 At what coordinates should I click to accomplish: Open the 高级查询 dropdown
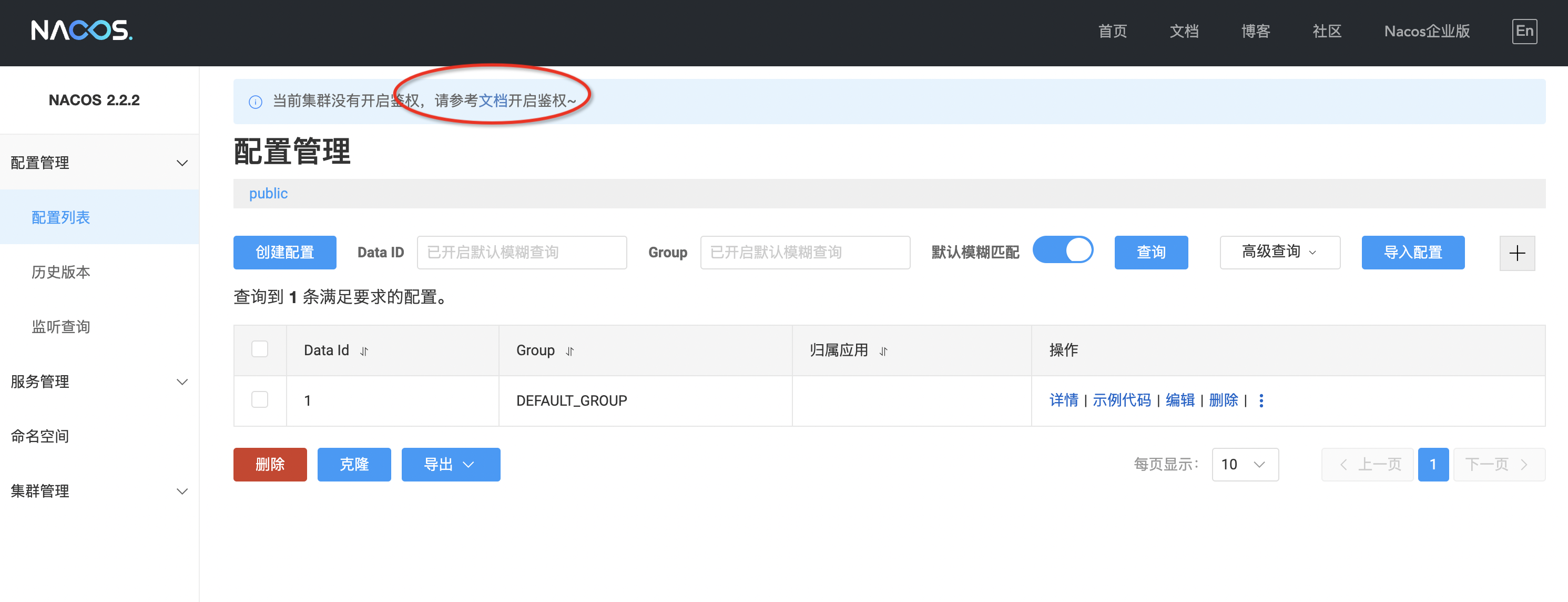coord(1279,252)
